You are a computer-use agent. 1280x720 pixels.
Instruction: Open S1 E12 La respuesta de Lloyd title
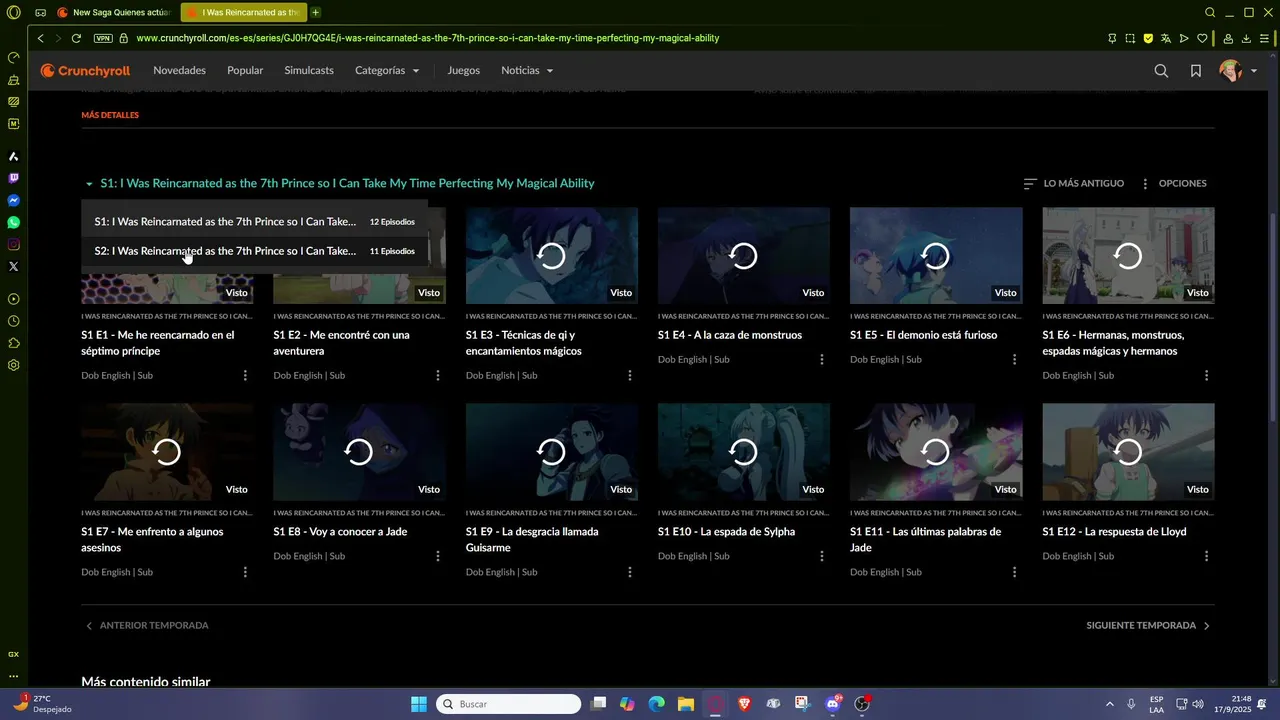[1114, 532]
